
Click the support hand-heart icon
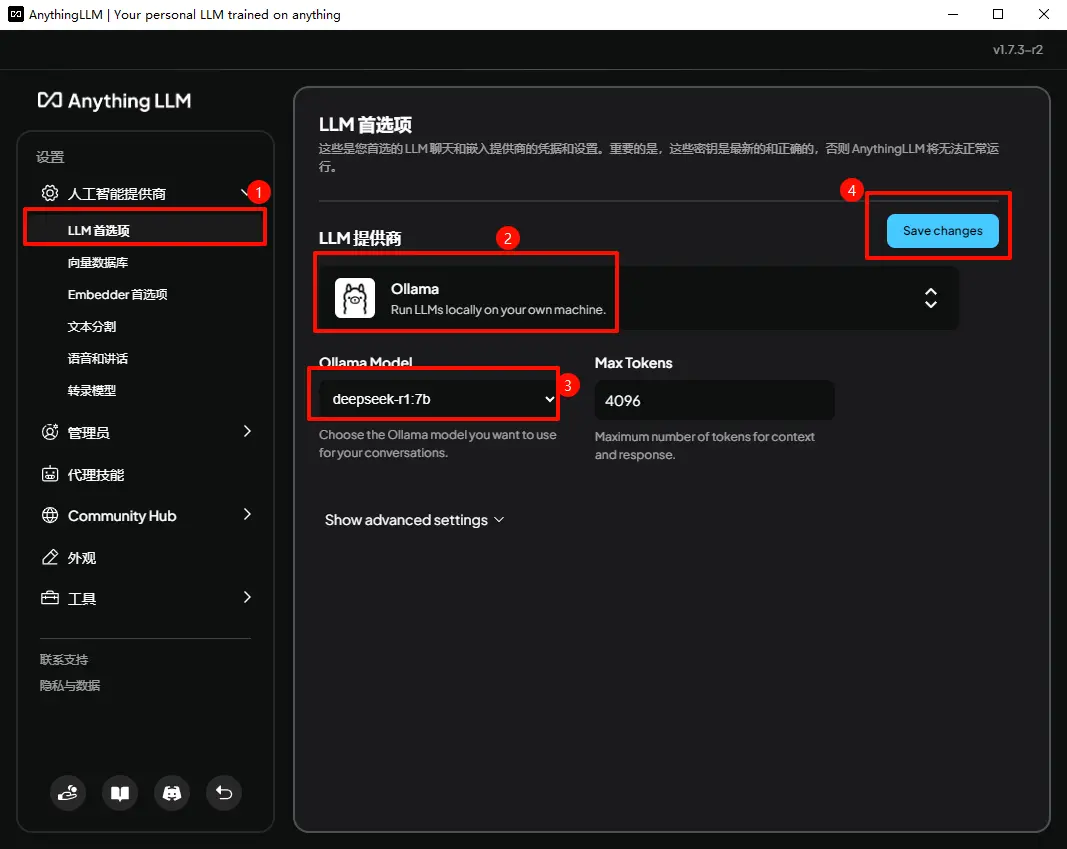68,793
